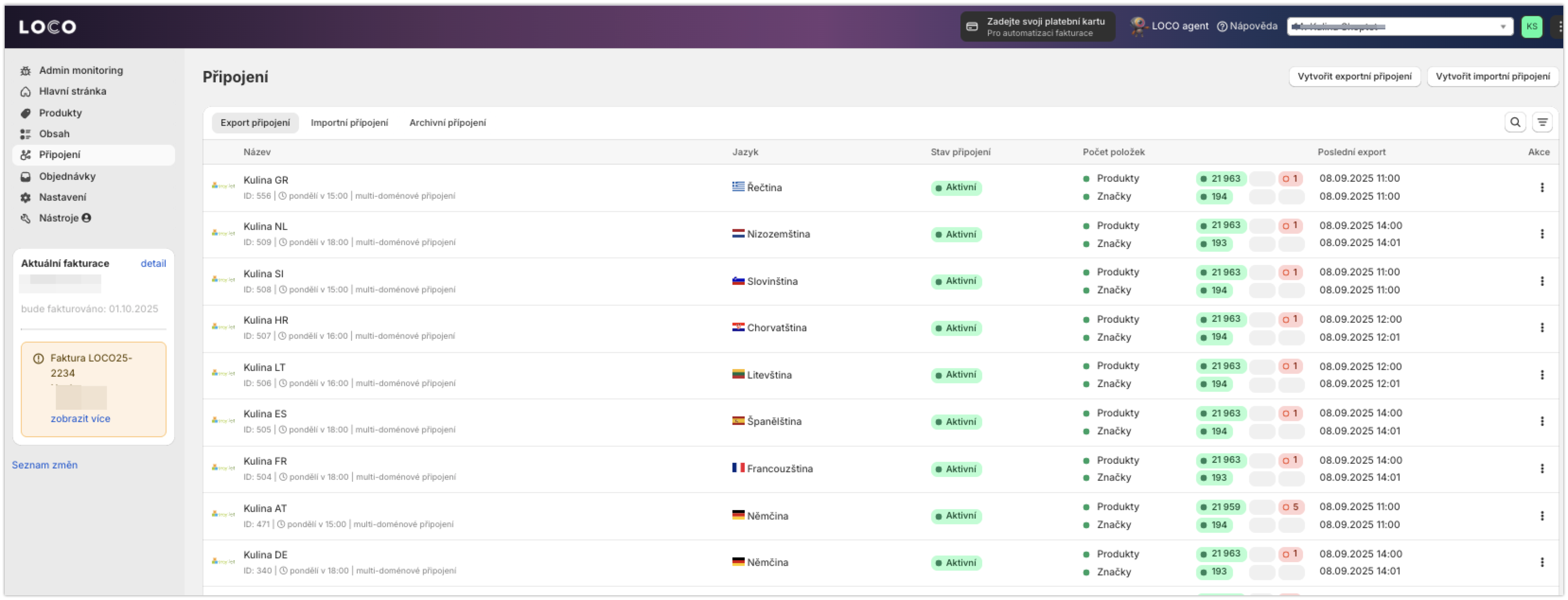Open Připojení in the sidebar
The image size is (1568, 600).
coord(93,155)
